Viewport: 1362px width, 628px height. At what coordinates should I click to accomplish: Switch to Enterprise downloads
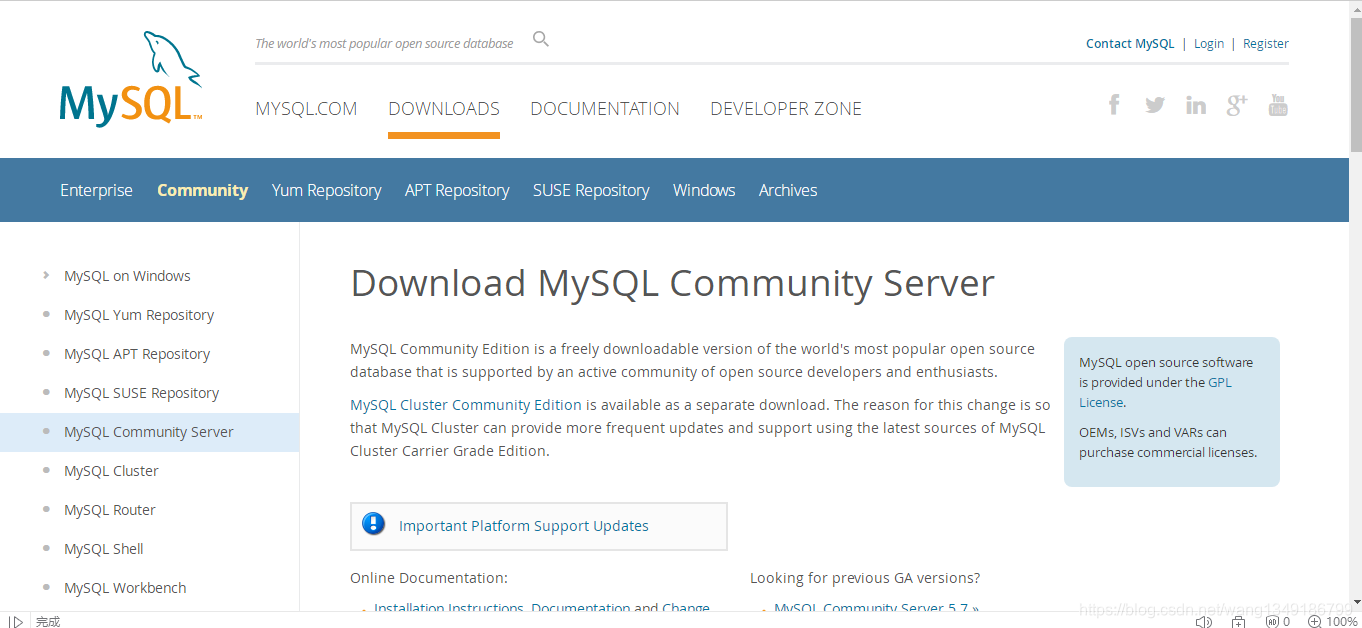click(x=96, y=190)
